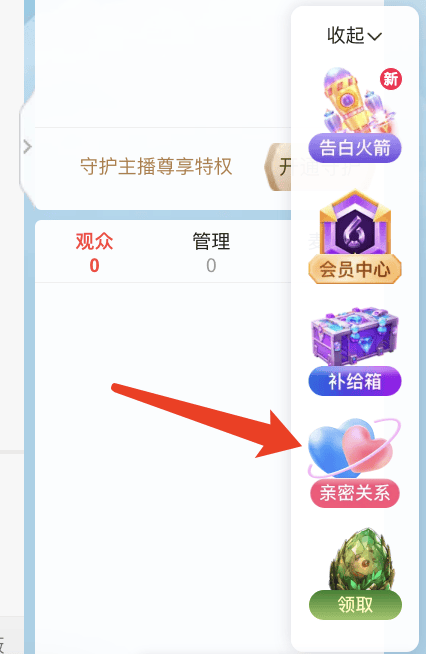Click the chevron arrow next to 收起

point(375,37)
